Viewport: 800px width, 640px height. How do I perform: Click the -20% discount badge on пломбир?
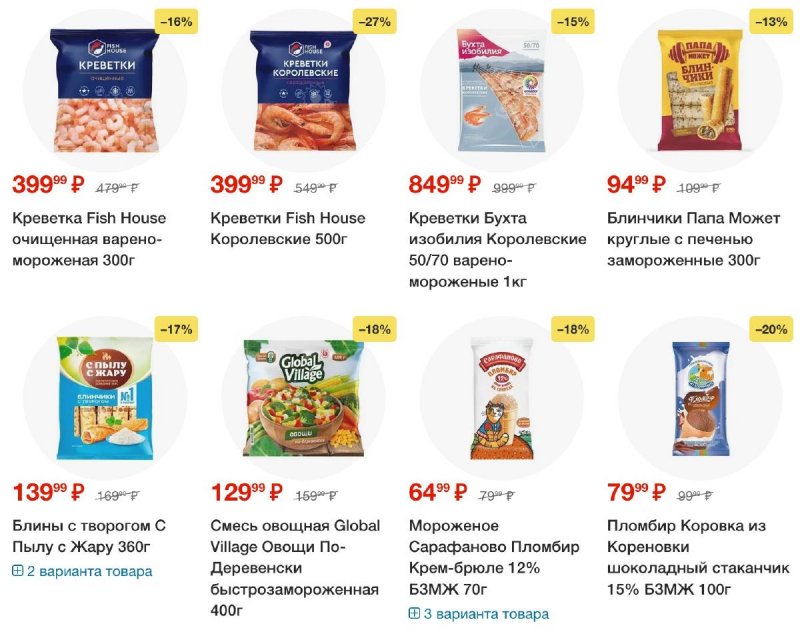(771, 329)
